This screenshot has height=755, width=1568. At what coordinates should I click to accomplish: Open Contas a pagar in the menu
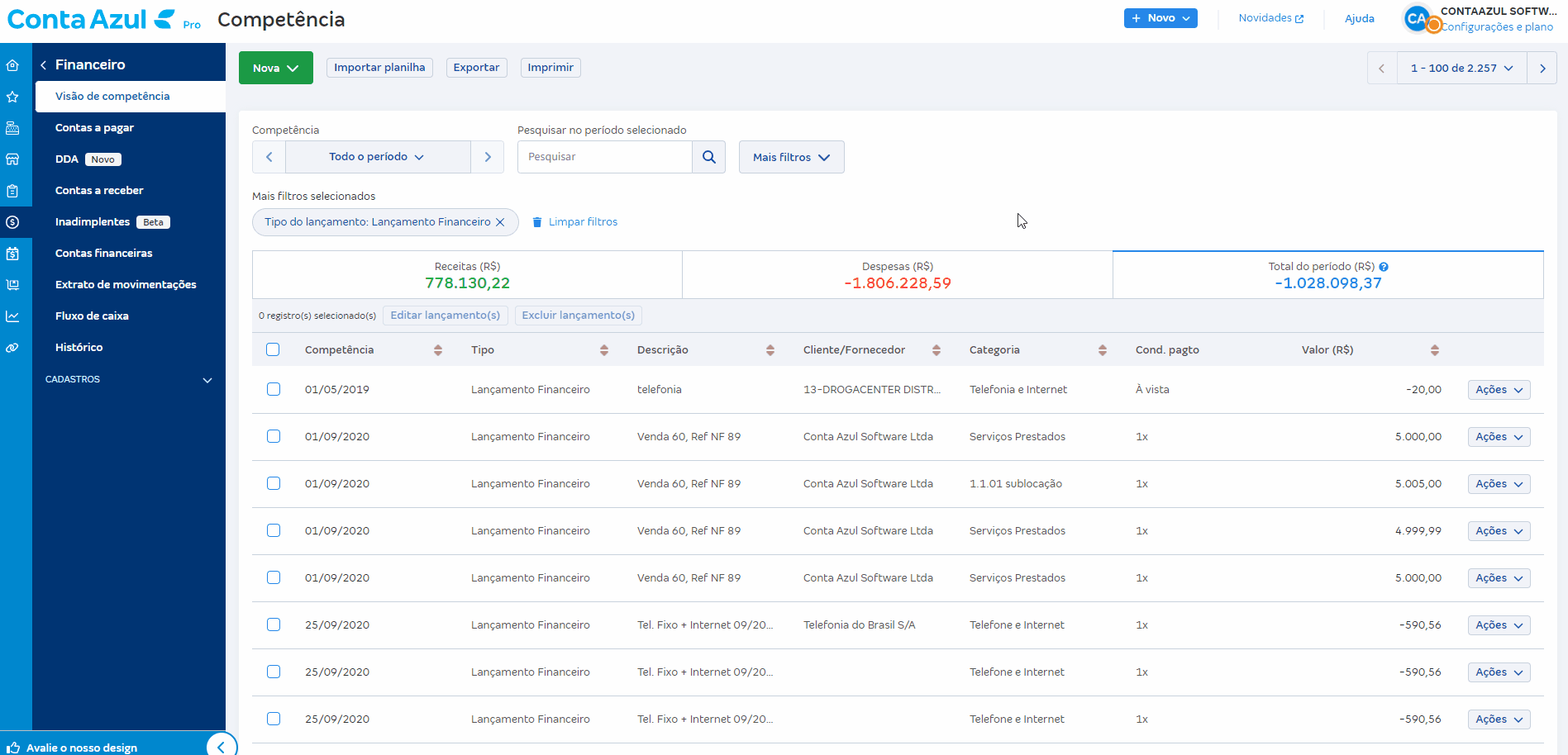[x=94, y=128]
